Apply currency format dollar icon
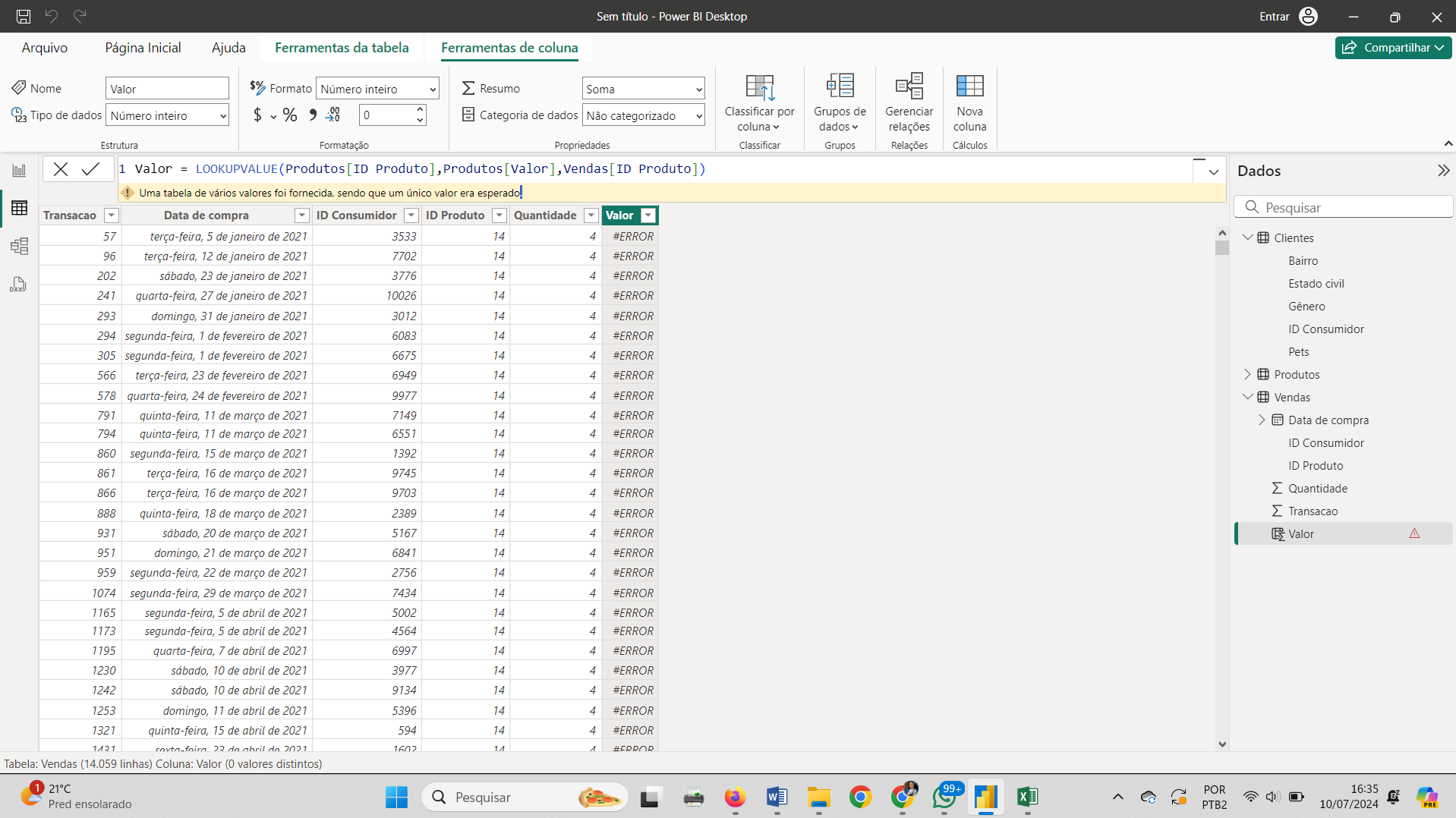This screenshot has height=818, width=1456. [257, 115]
